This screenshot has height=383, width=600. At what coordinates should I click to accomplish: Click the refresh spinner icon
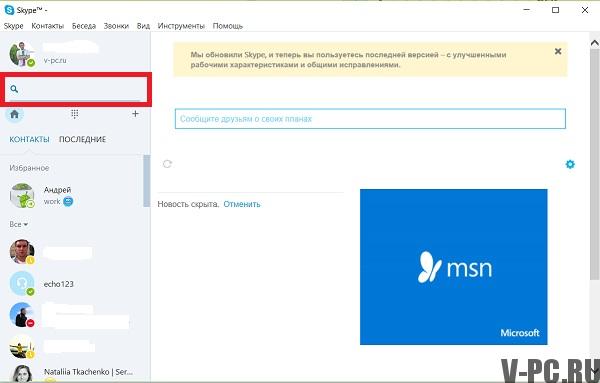pos(167,164)
